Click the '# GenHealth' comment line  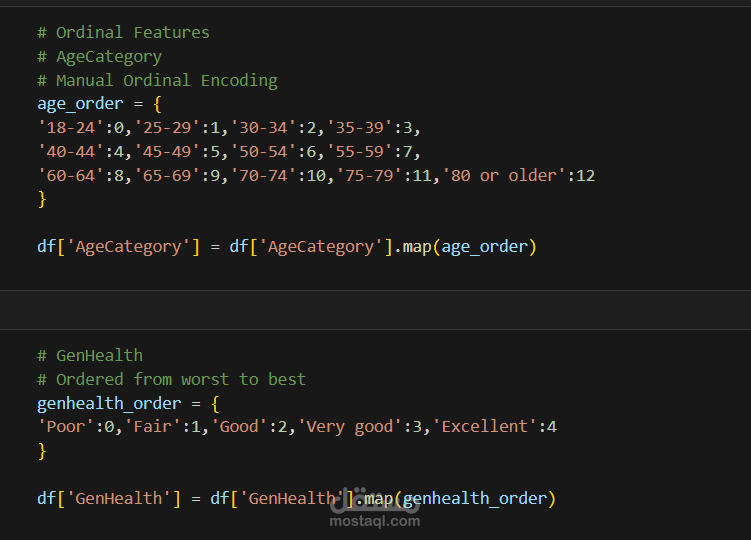(x=90, y=355)
